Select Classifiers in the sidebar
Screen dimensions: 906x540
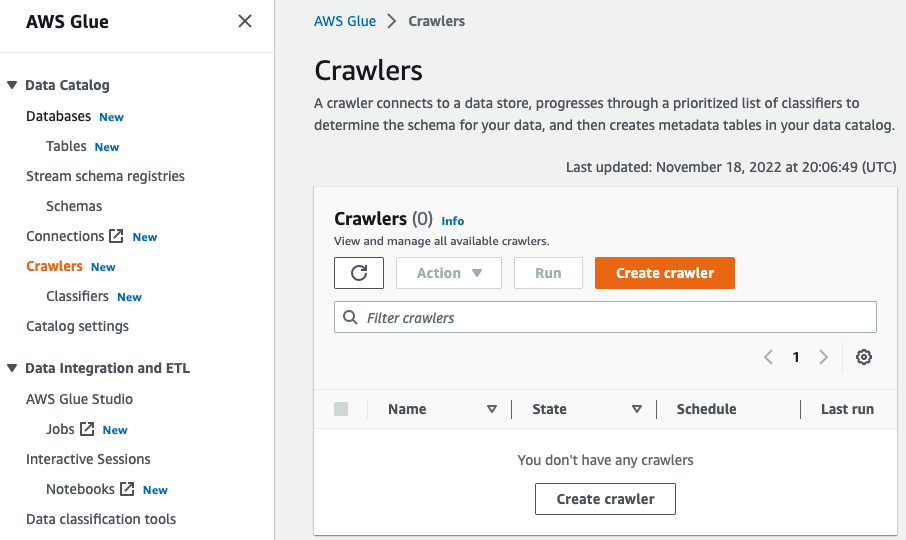point(77,296)
